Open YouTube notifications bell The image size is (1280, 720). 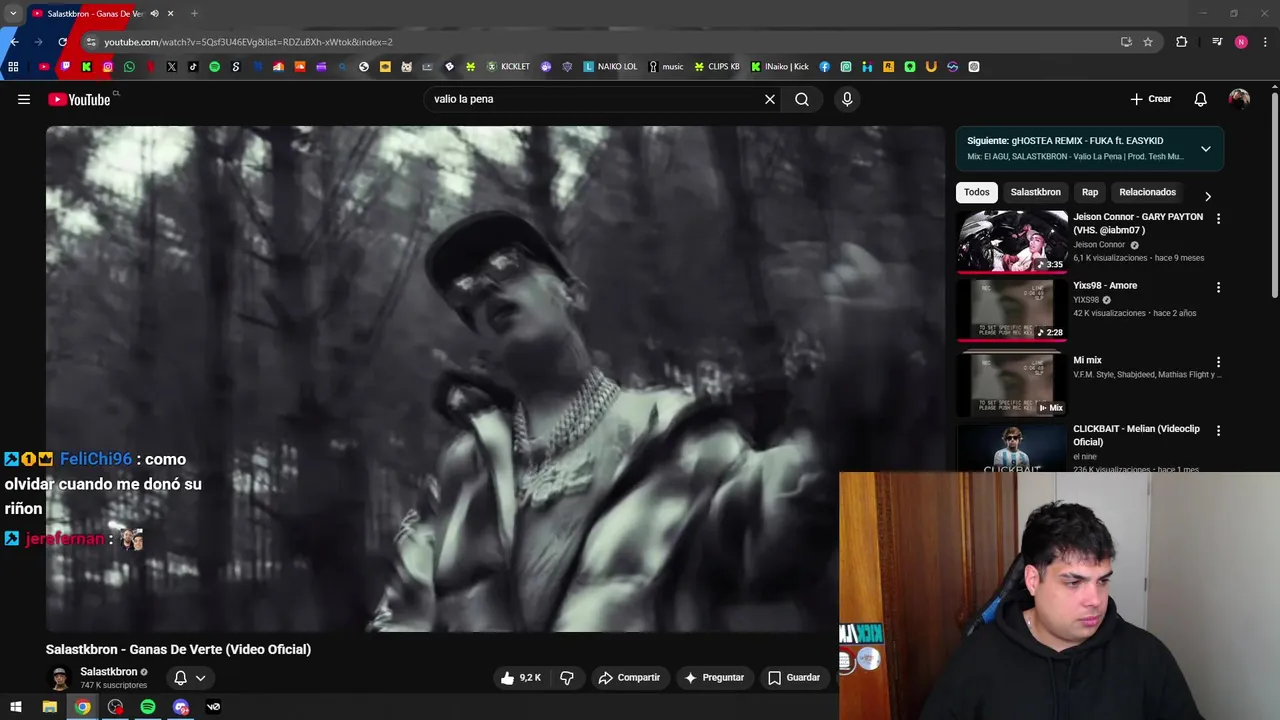coord(1201,99)
